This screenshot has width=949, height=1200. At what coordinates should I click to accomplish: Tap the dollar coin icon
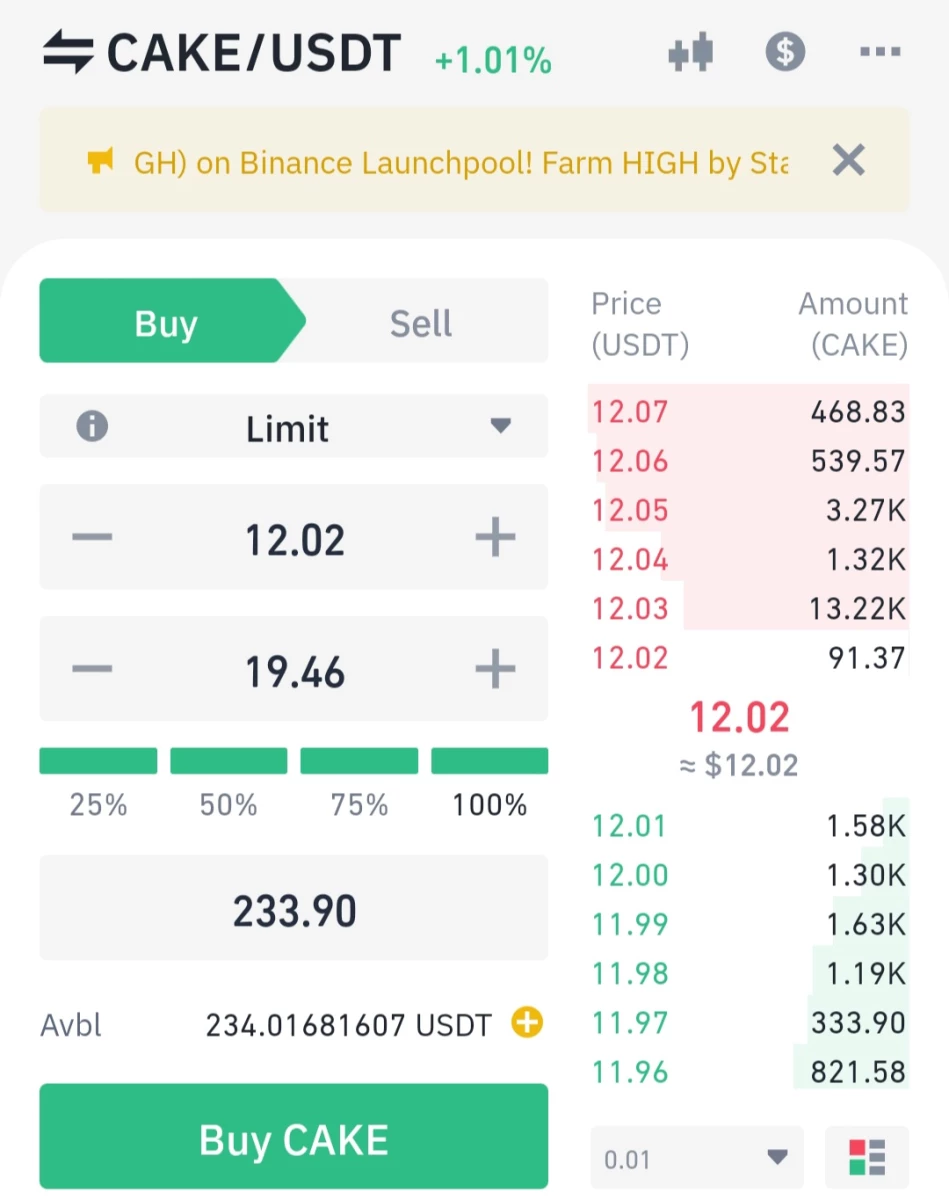coord(785,51)
